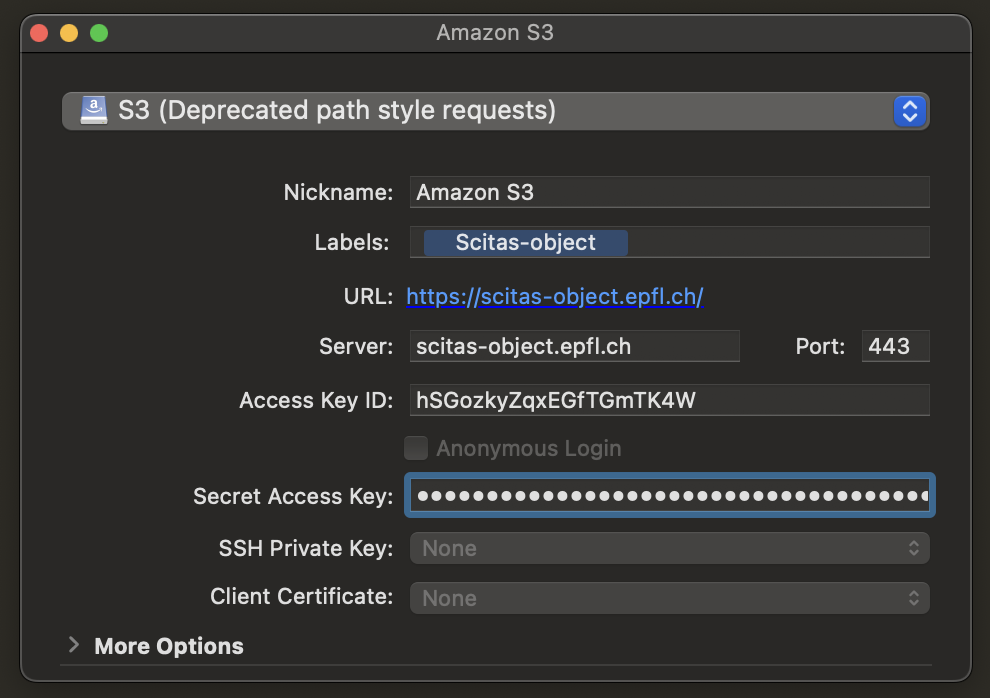
Task: Expand the More Options section
Action: 74,645
